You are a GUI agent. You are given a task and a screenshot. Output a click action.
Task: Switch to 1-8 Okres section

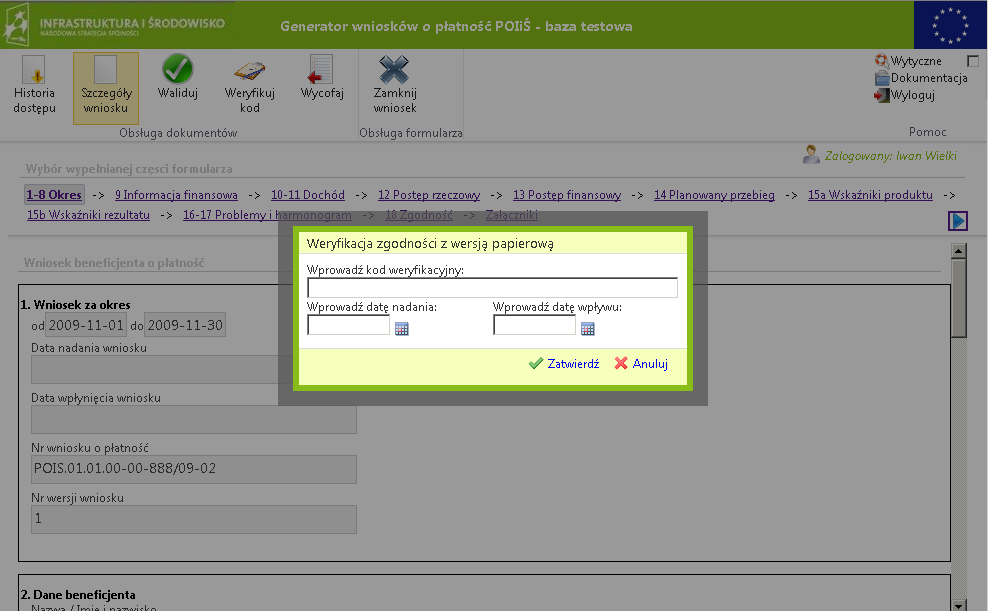tap(54, 195)
